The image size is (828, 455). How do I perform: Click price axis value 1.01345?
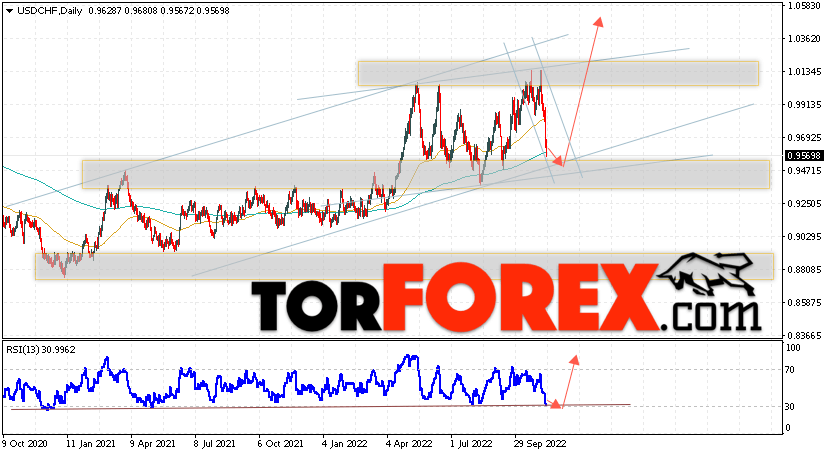click(x=804, y=72)
